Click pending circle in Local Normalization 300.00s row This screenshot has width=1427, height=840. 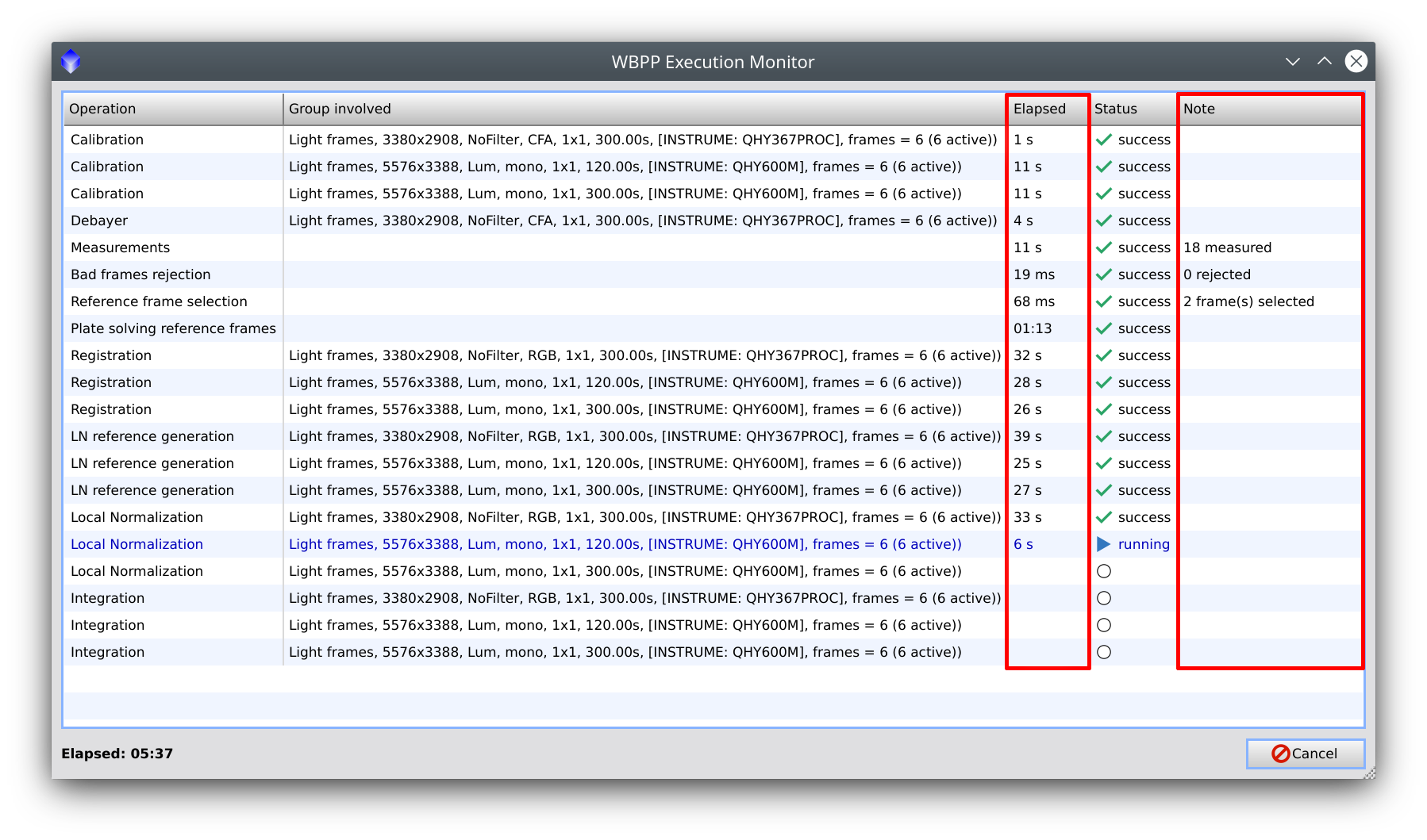tap(1104, 571)
